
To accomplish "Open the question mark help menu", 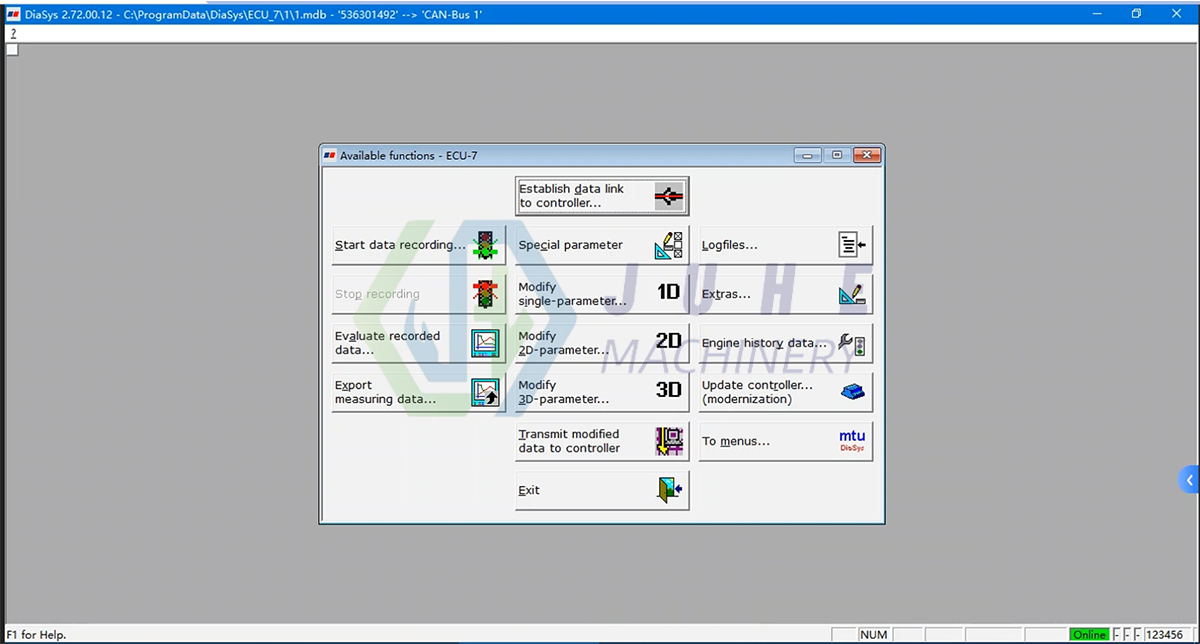I will point(13,33).
